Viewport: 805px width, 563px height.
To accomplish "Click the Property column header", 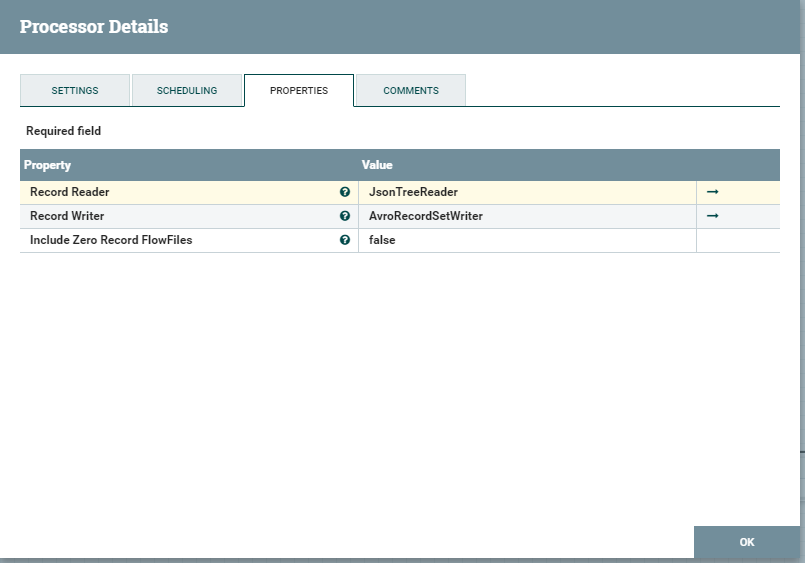I will [x=47, y=165].
